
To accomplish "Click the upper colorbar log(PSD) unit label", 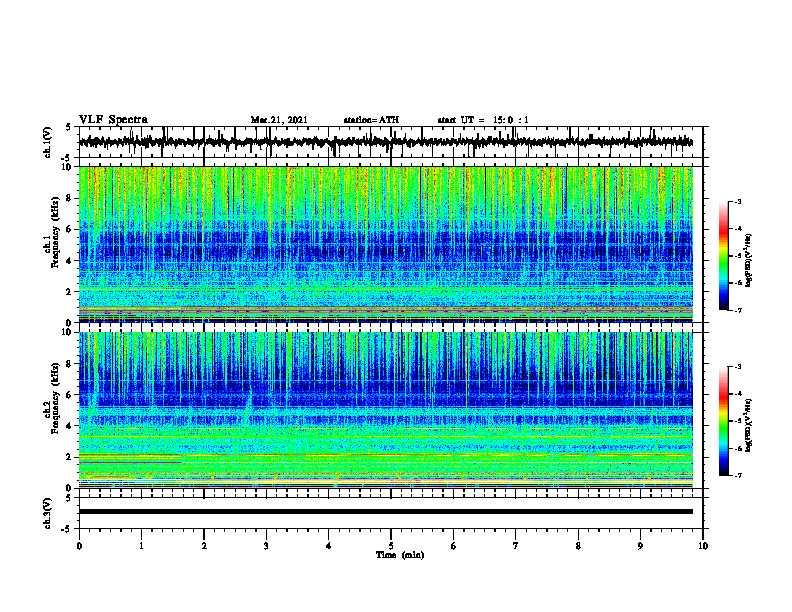I will pyautogui.click(x=749, y=261).
